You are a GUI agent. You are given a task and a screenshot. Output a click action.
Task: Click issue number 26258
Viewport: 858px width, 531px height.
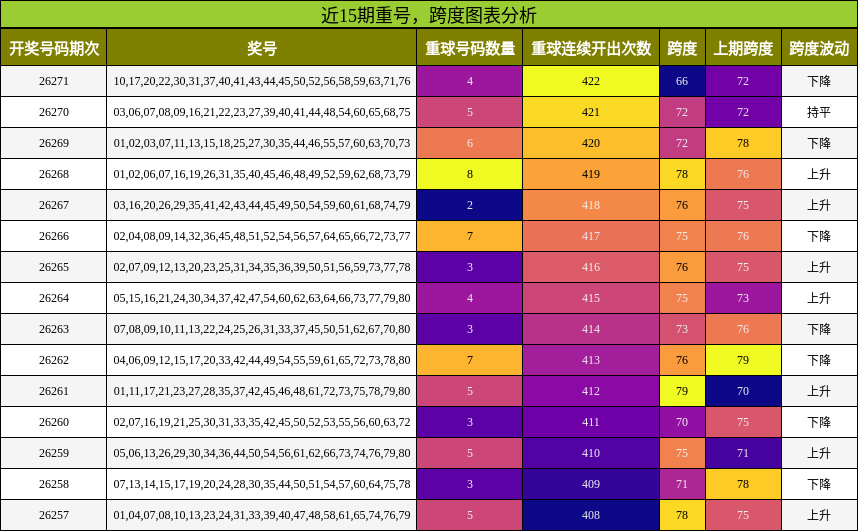[54, 484]
